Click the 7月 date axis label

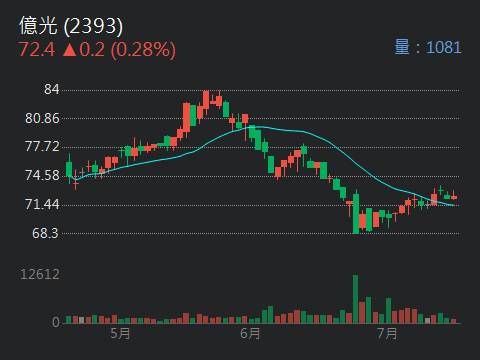[x=387, y=333]
